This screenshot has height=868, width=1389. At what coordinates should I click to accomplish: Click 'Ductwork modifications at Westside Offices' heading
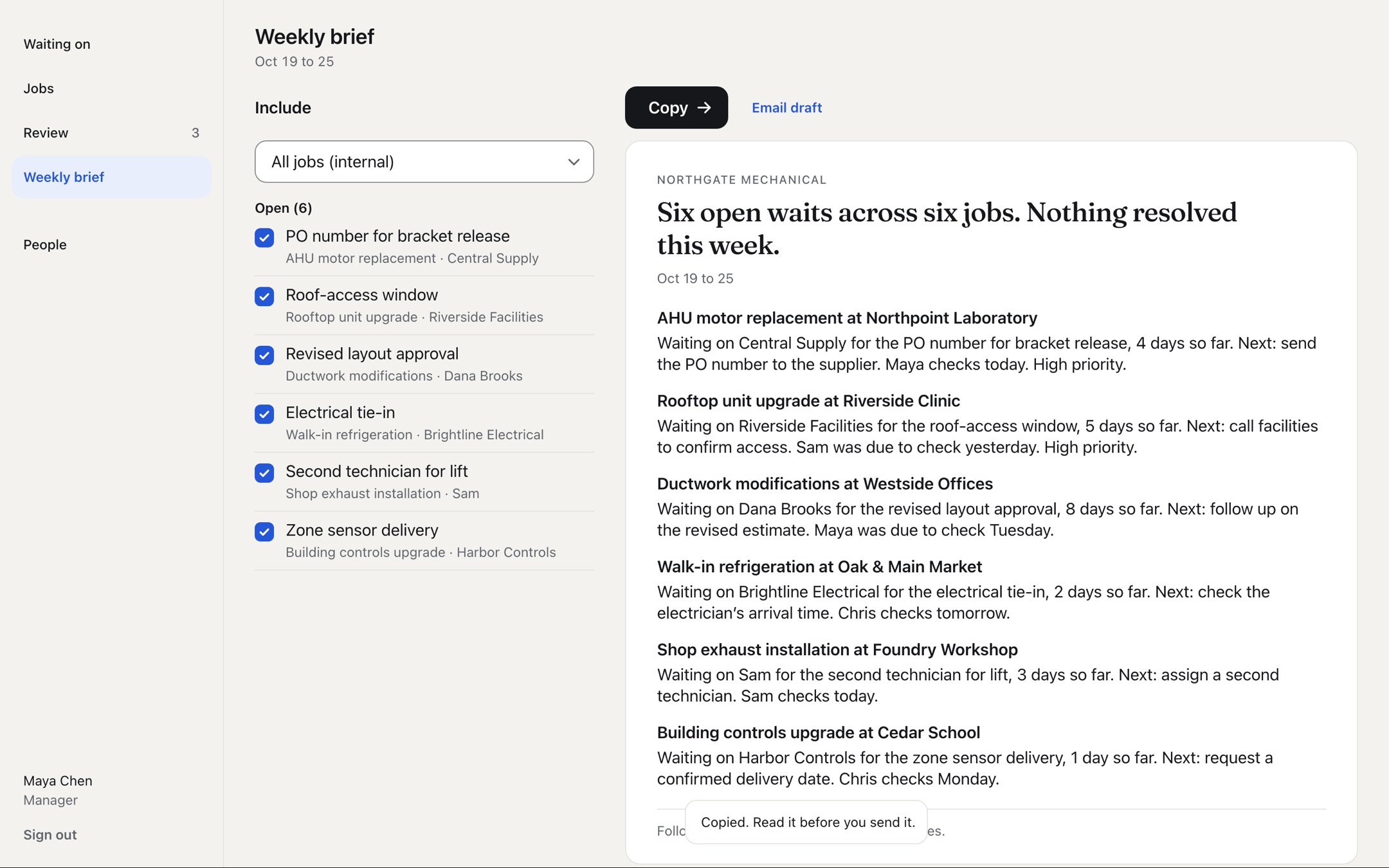coord(824,484)
